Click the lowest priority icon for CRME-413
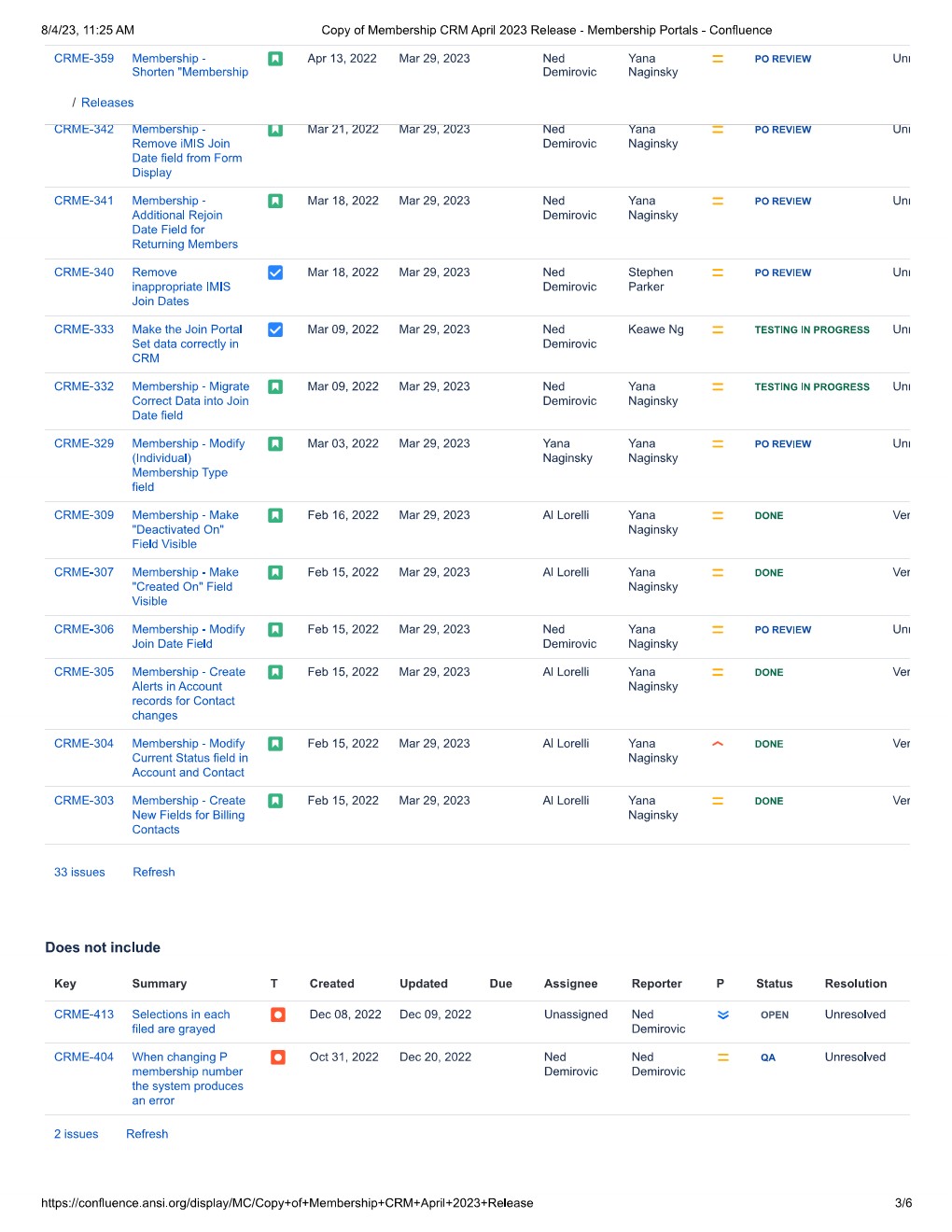 click(722, 1015)
